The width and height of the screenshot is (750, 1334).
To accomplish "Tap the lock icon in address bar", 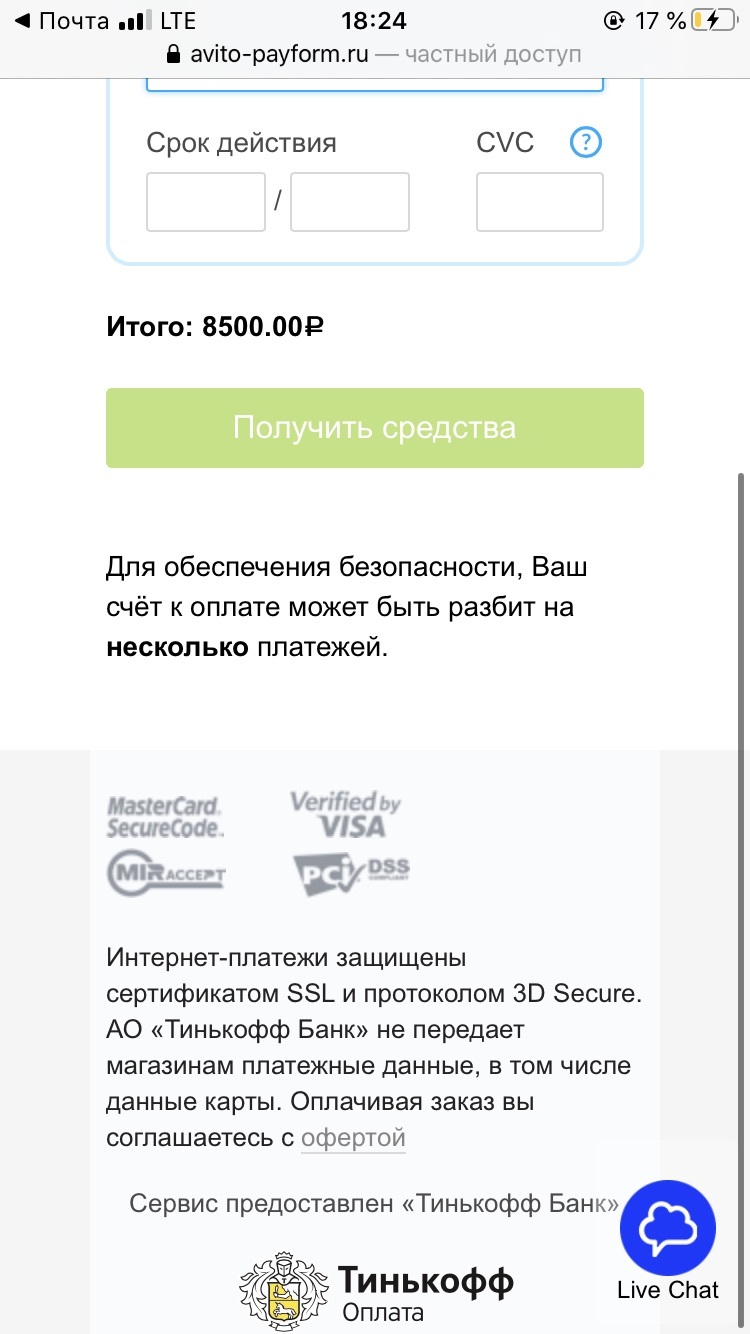I will tap(174, 54).
